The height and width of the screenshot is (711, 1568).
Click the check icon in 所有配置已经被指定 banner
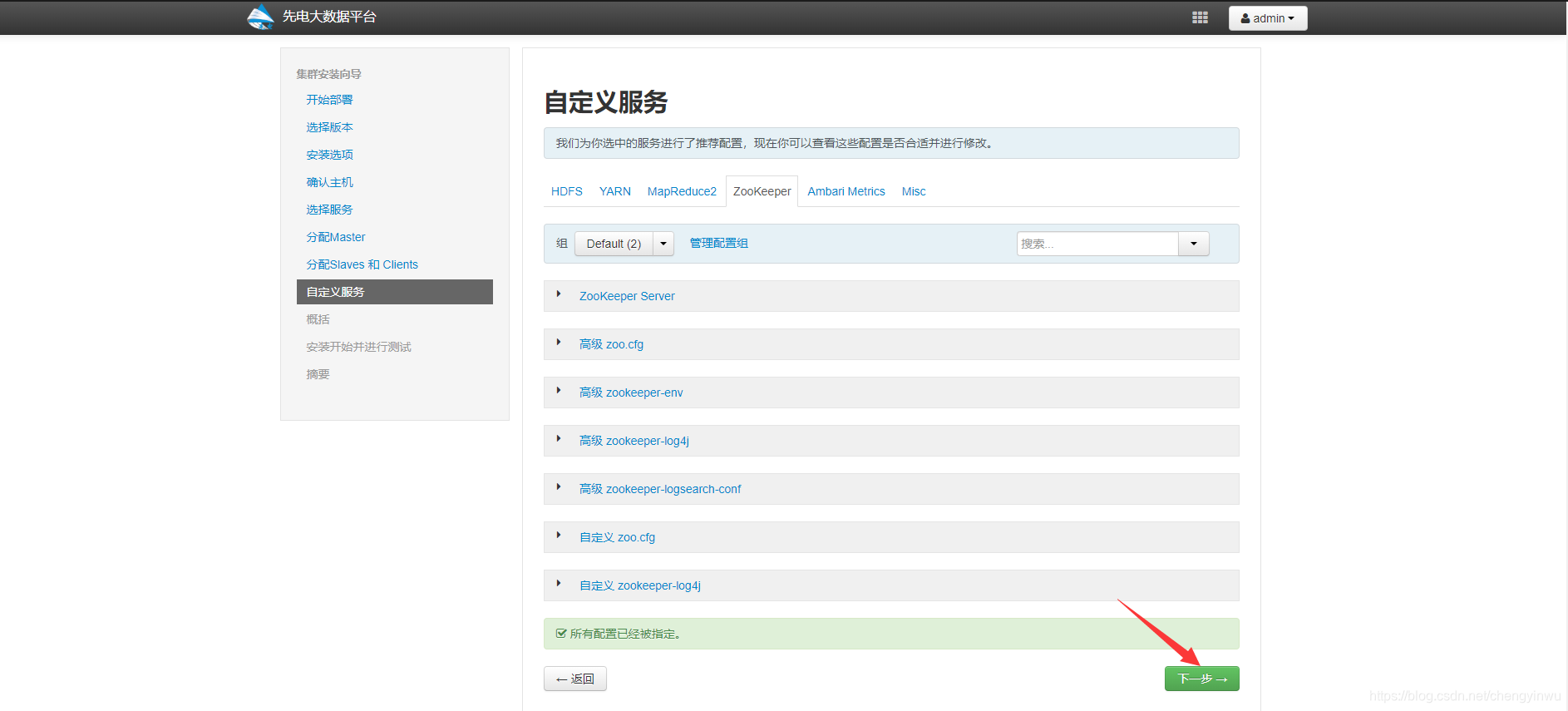561,634
